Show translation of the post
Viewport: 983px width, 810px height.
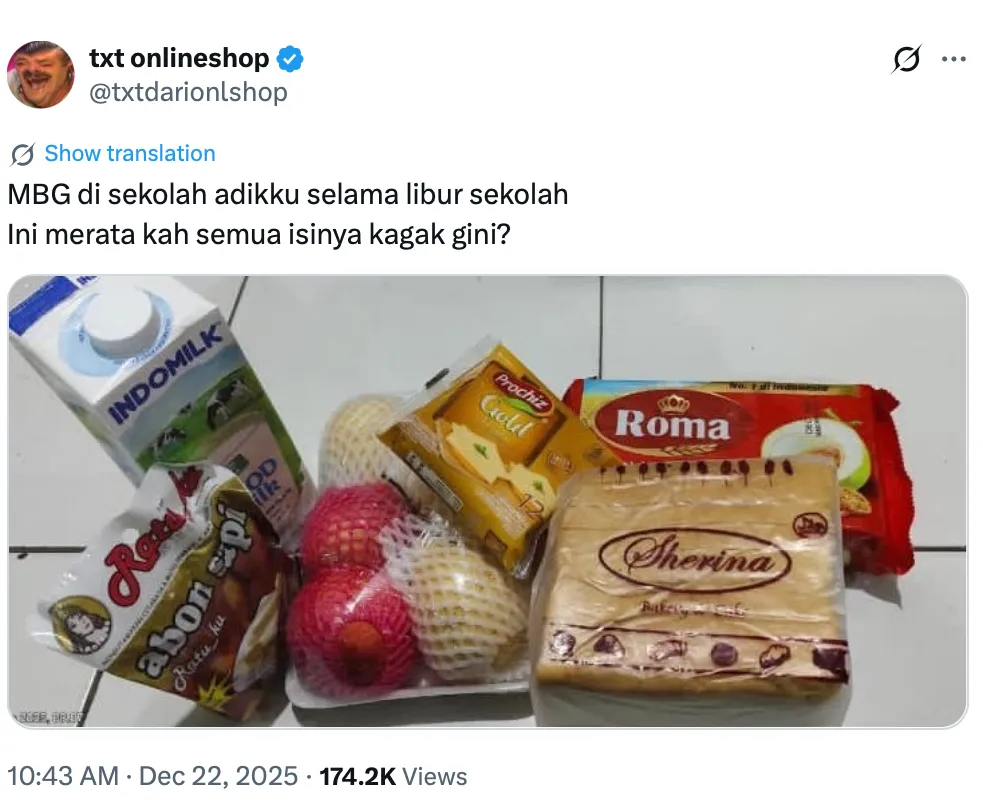click(x=130, y=154)
